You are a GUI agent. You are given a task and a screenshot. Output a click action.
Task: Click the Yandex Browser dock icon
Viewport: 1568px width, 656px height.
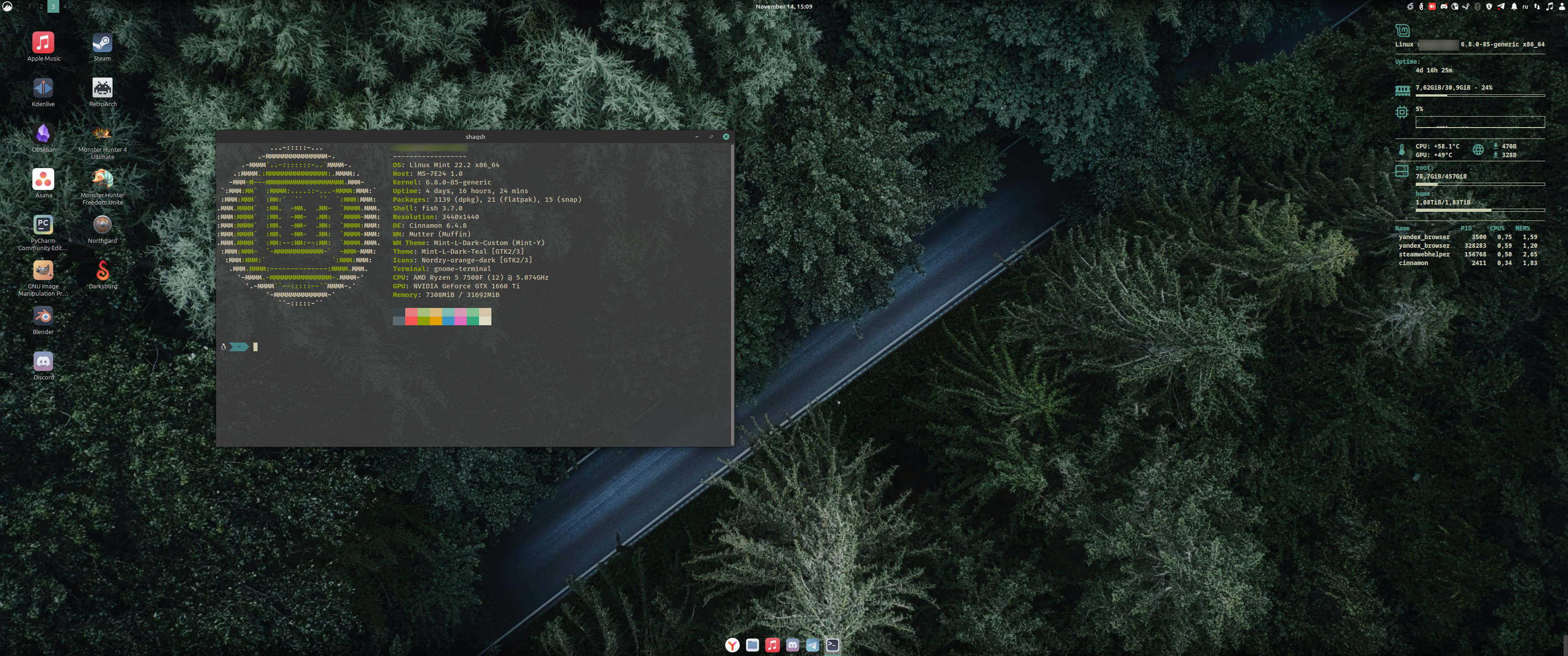[732, 645]
